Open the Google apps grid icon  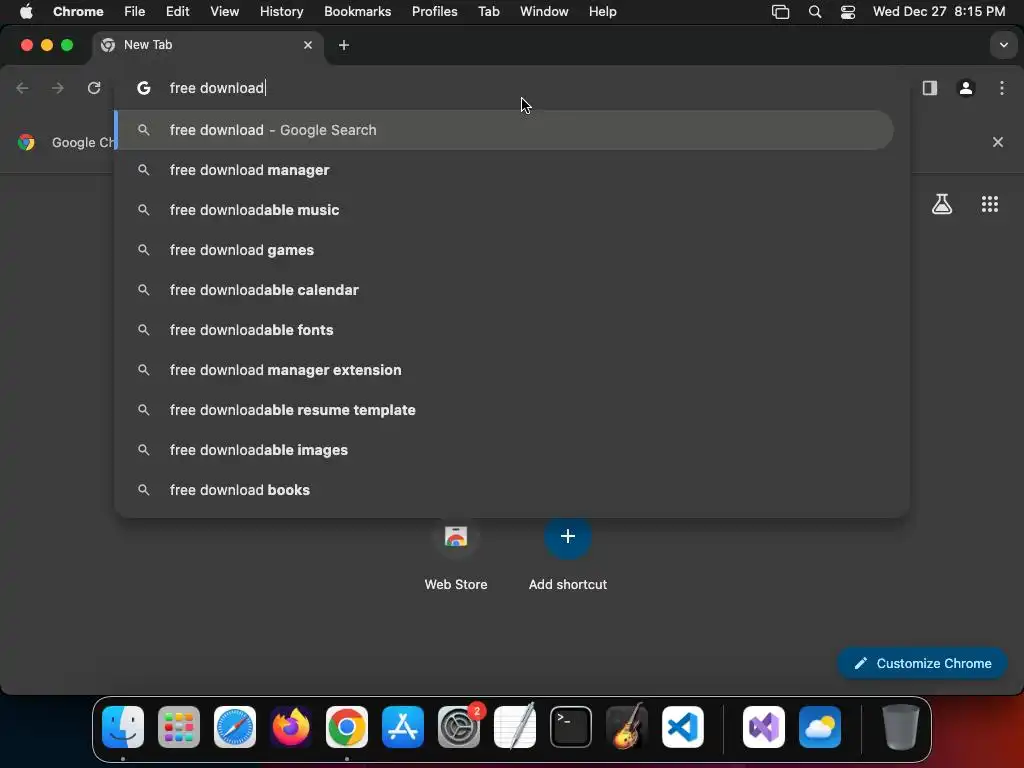pos(989,204)
